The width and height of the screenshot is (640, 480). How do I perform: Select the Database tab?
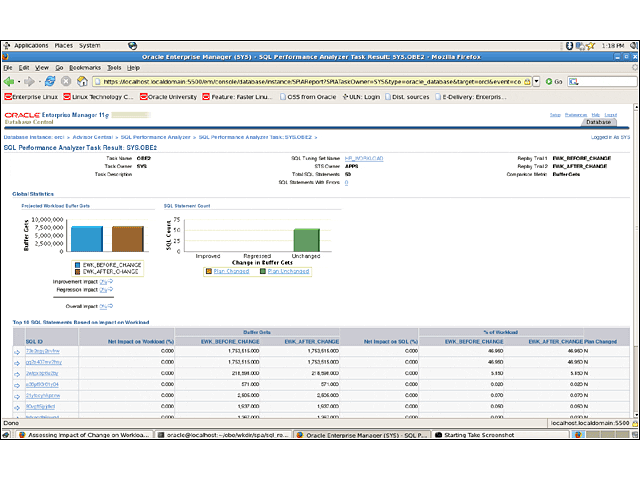point(598,122)
